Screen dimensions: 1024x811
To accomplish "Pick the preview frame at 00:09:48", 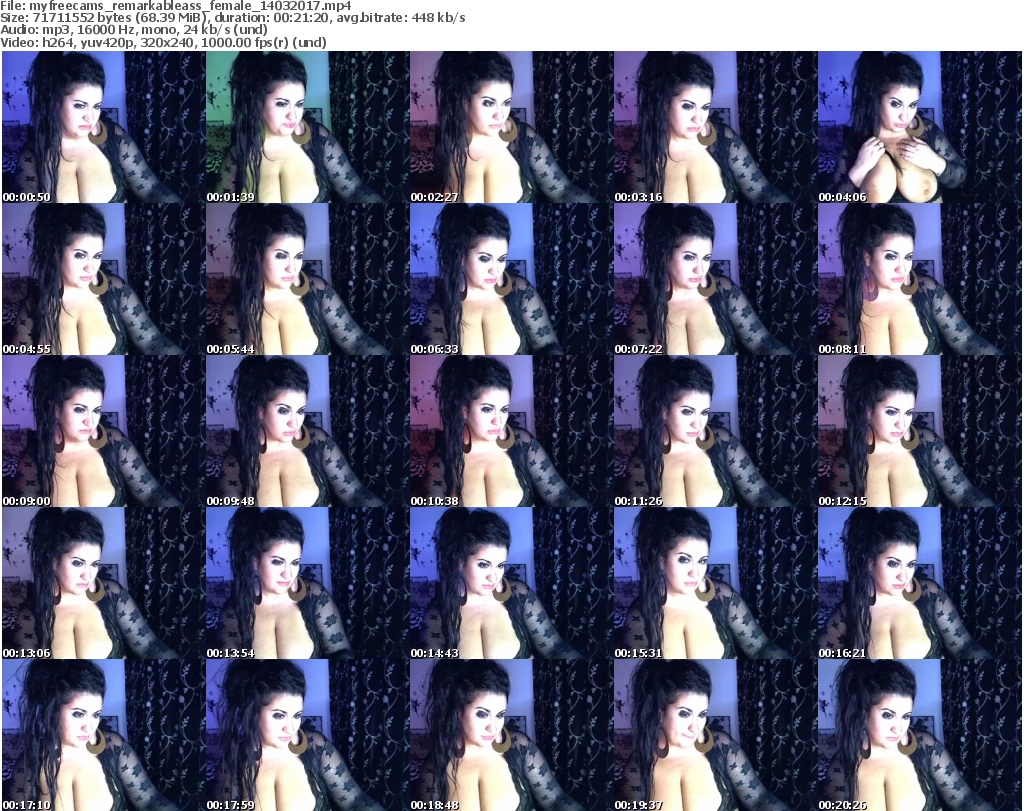I will 308,432.
